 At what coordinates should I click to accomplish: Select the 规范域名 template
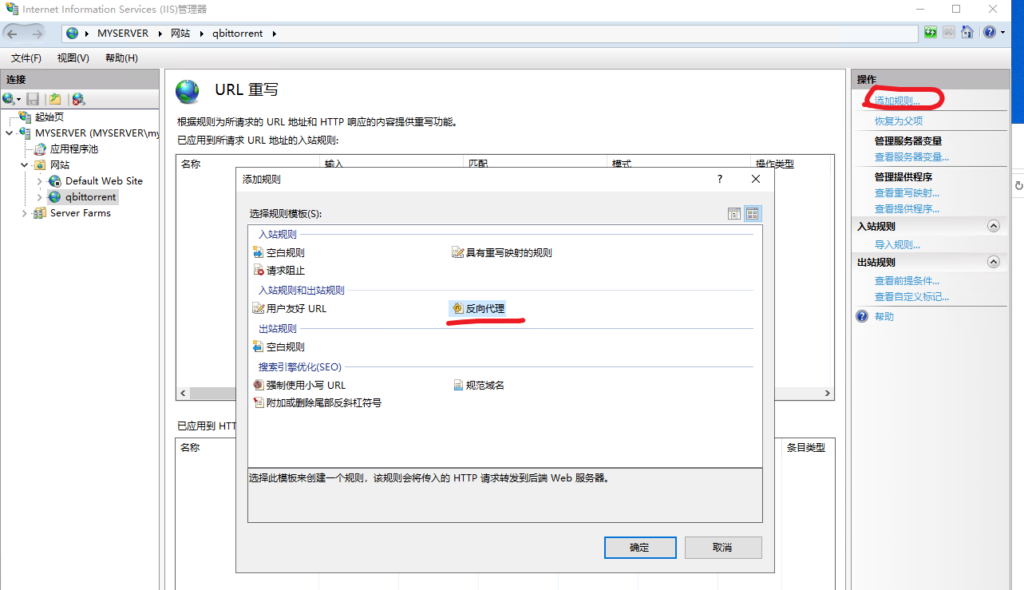click(484, 385)
